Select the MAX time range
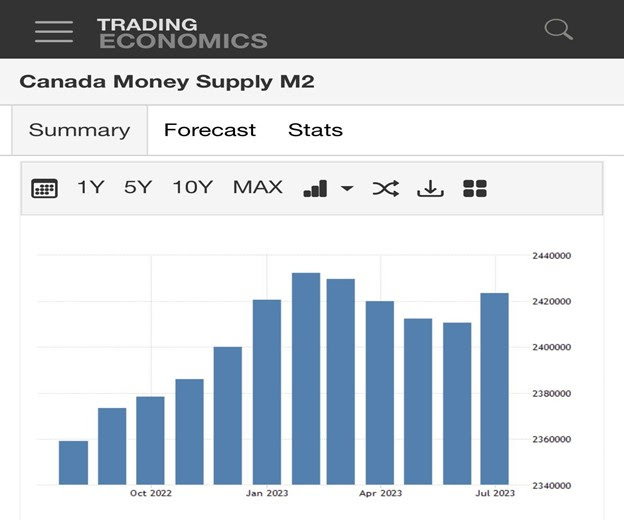The width and height of the screenshot is (624, 520). tap(257, 187)
